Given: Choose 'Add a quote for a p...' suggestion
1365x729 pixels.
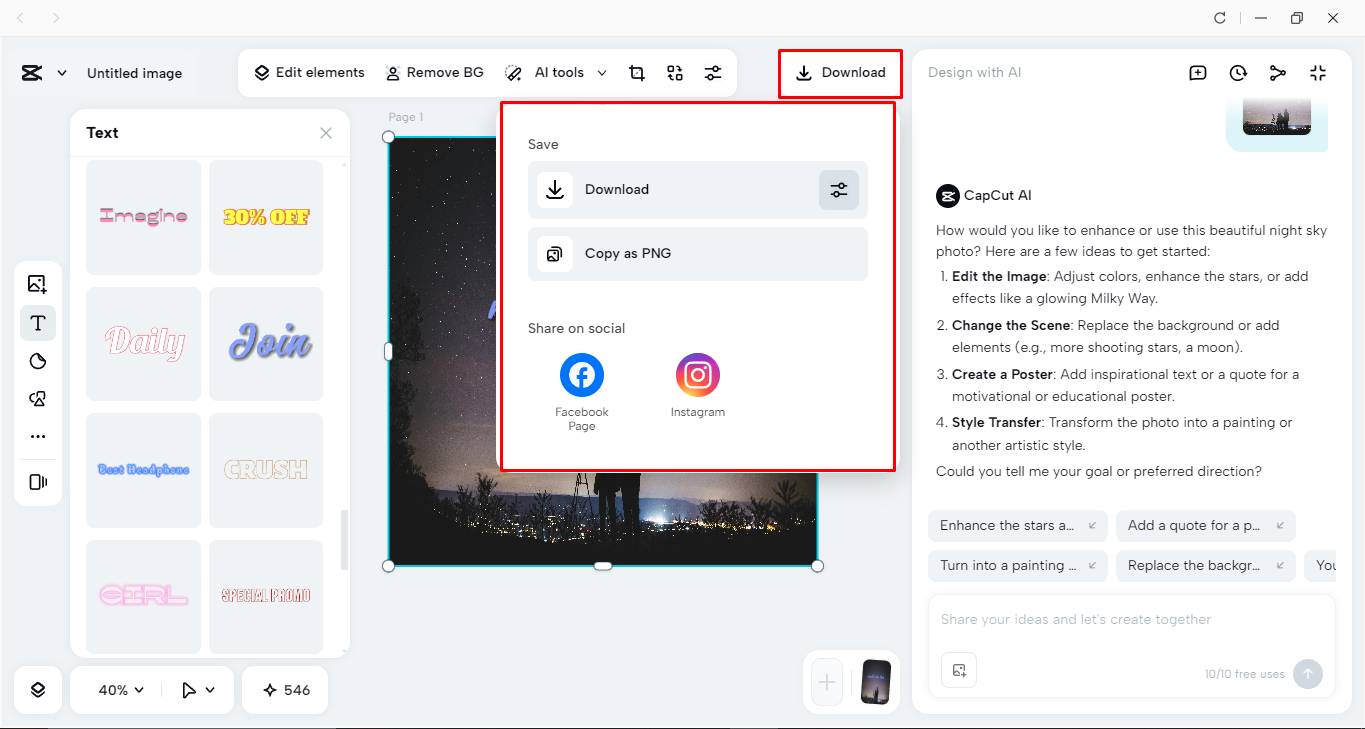Looking at the screenshot, I should point(1205,526).
